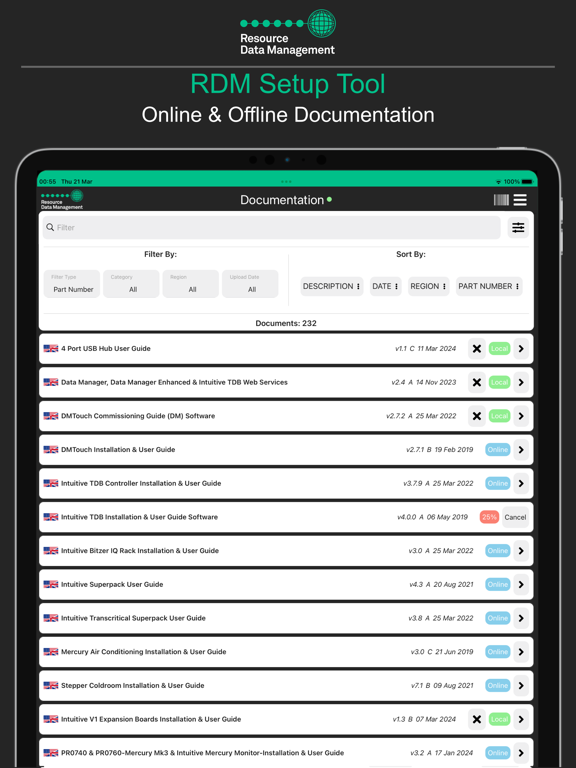Open the barcode scanner icon
This screenshot has height=768, width=576.
501,200
